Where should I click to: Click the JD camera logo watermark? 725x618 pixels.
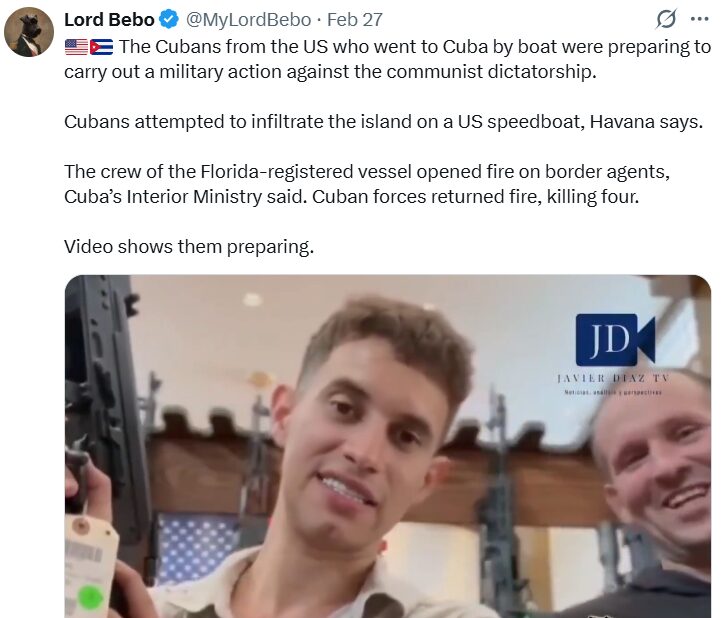tap(615, 340)
